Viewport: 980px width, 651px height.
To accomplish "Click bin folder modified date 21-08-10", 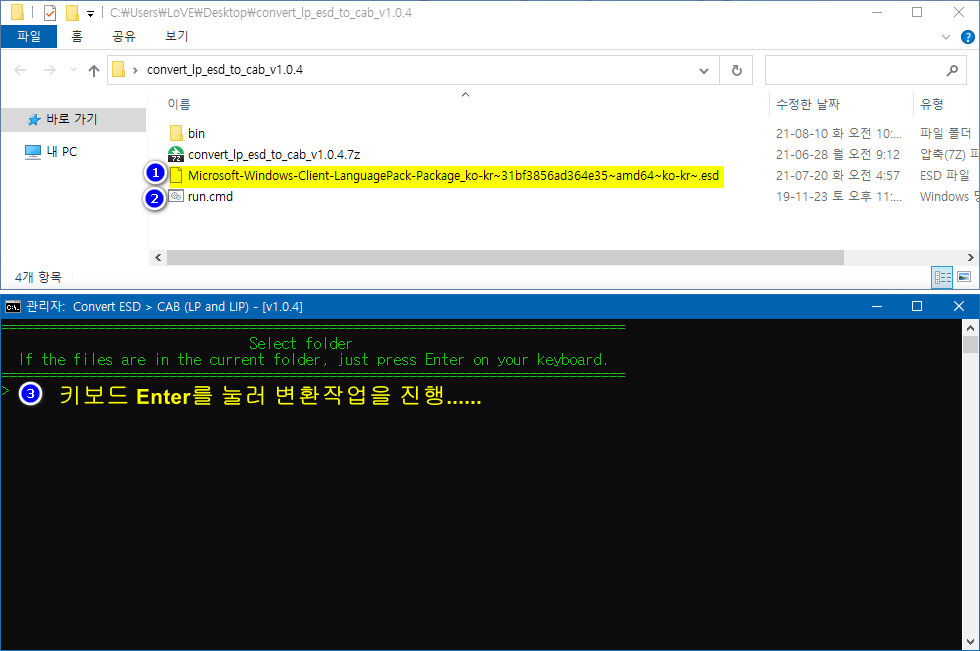I will [838, 134].
